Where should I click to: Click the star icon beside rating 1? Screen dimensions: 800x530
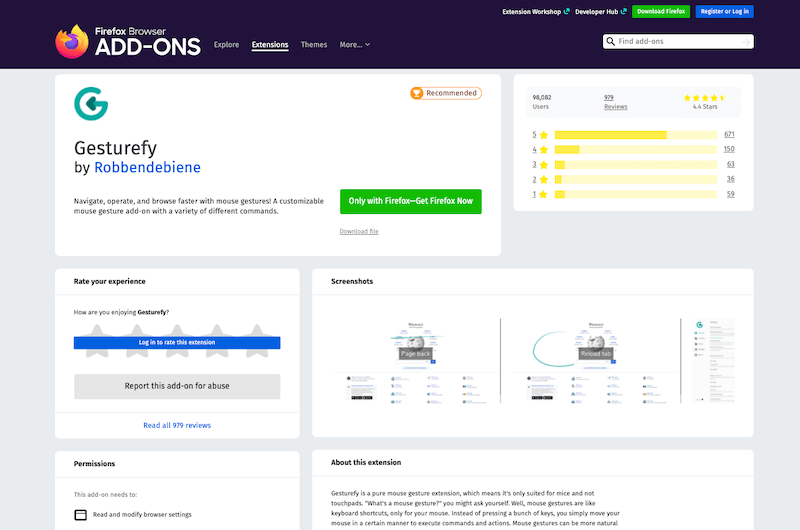[544, 194]
